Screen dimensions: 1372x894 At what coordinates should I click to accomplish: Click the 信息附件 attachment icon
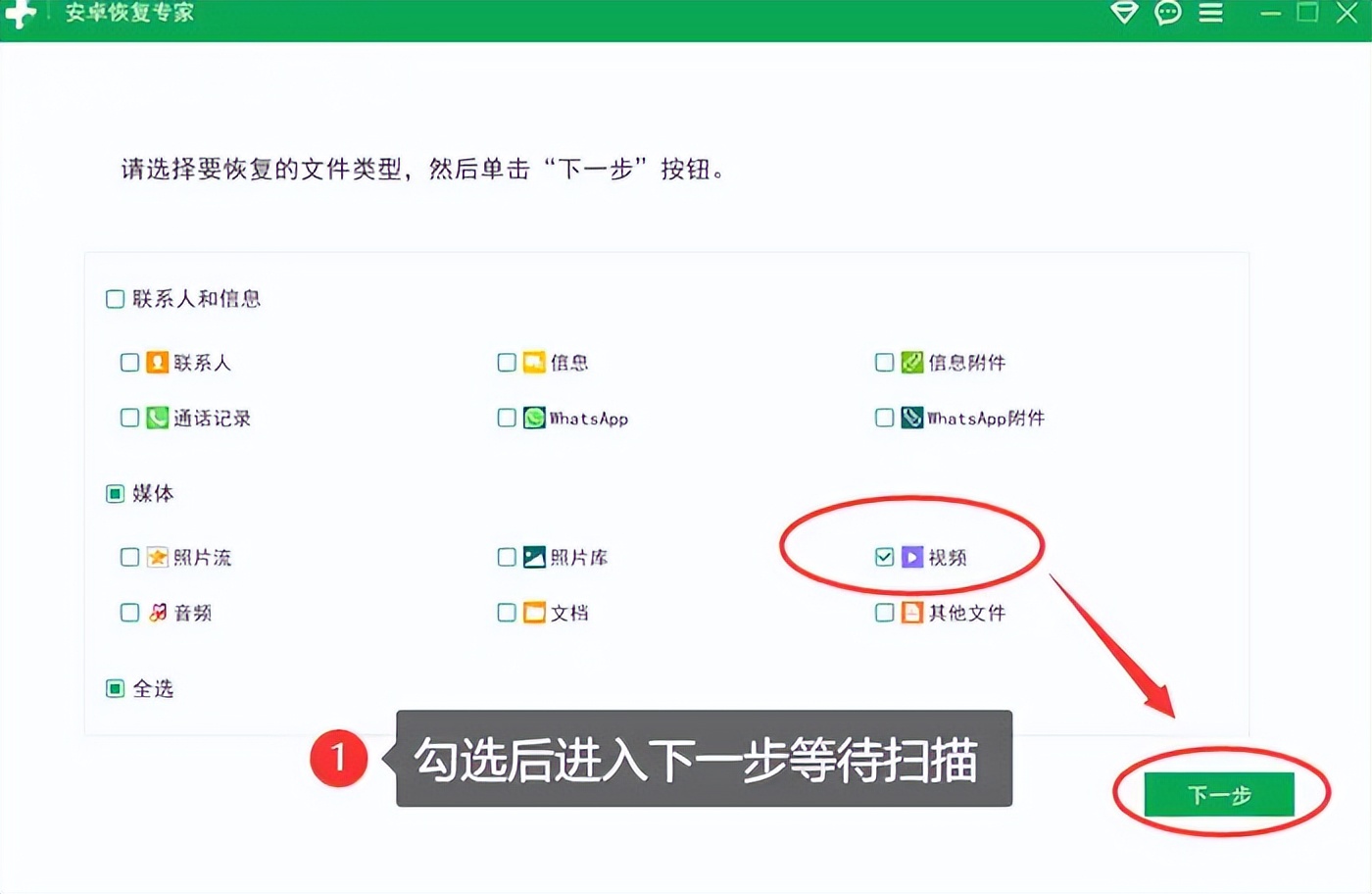tap(912, 363)
